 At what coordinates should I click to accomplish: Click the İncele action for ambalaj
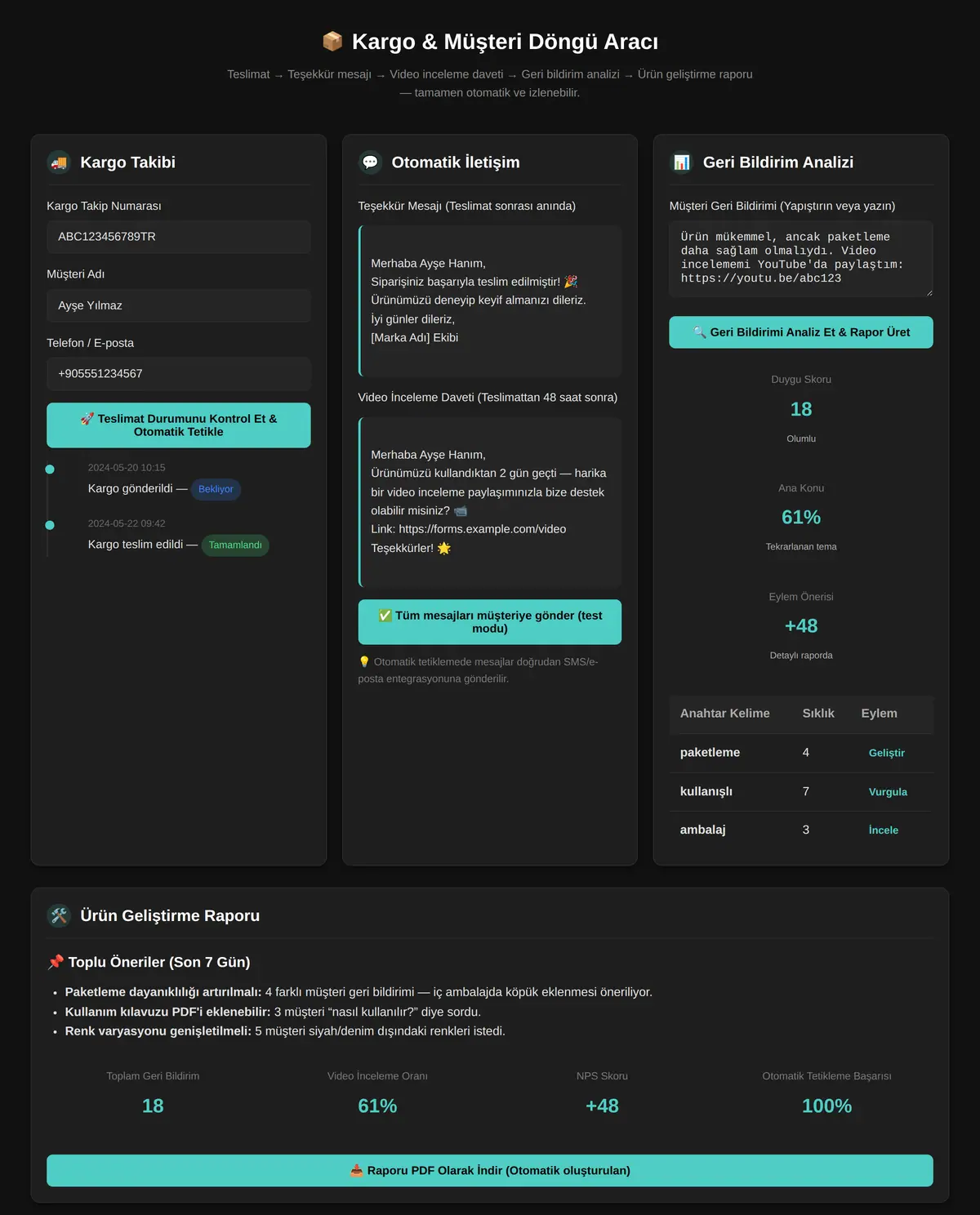point(884,830)
